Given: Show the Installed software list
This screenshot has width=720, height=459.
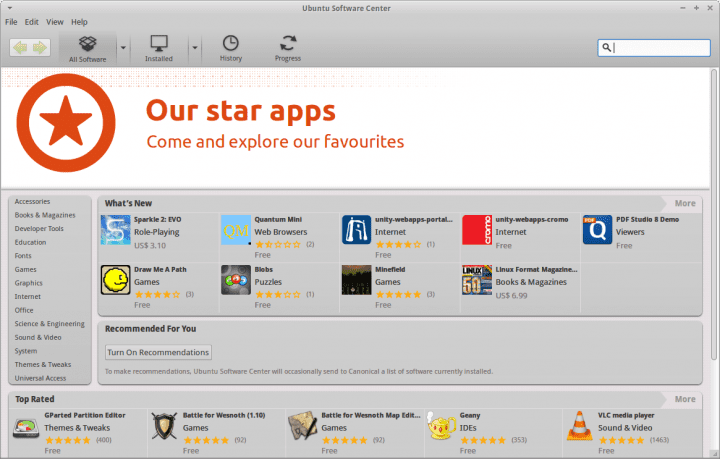Looking at the screenshot, I should point(159,49).
